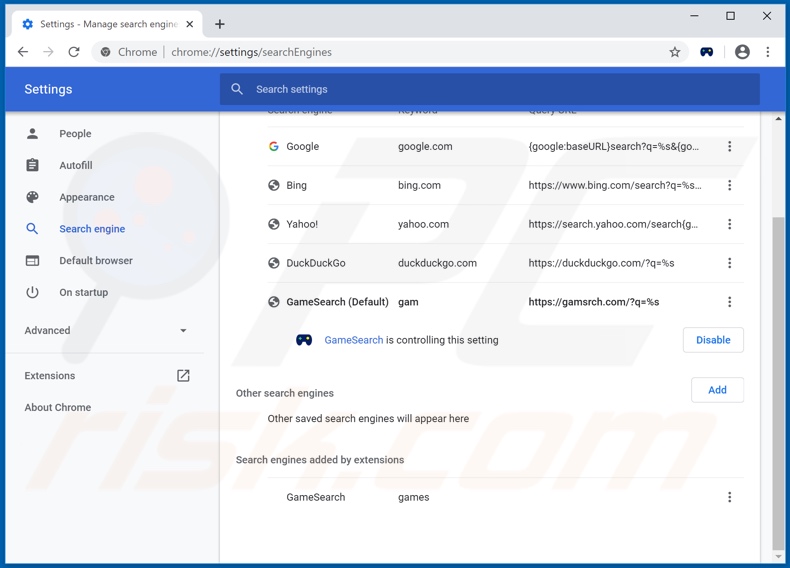Reload the current page
The width and height of the screenshot is (790, 568).
[74, 52]
